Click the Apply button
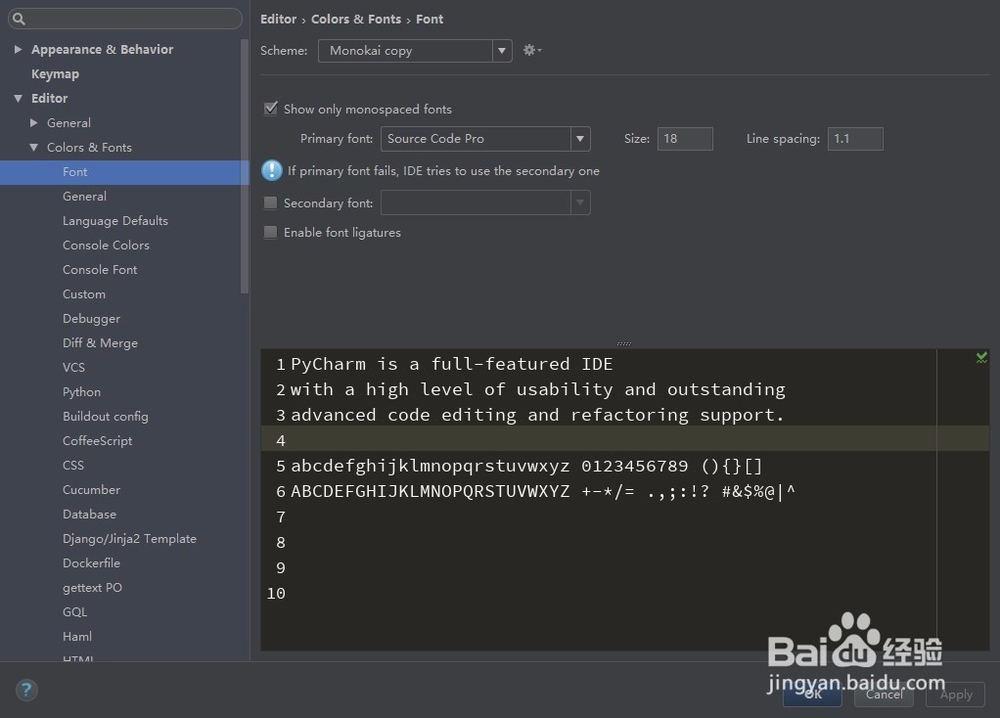The width and height of the screenshot is (1000, 718). 956,694
